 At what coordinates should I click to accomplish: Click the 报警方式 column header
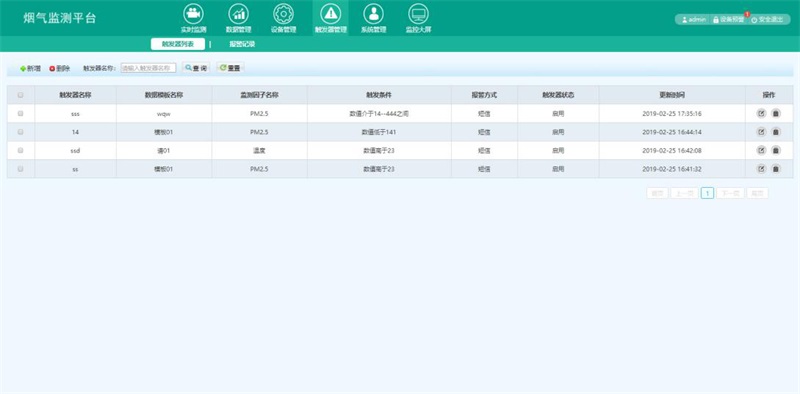click(484, 95)
